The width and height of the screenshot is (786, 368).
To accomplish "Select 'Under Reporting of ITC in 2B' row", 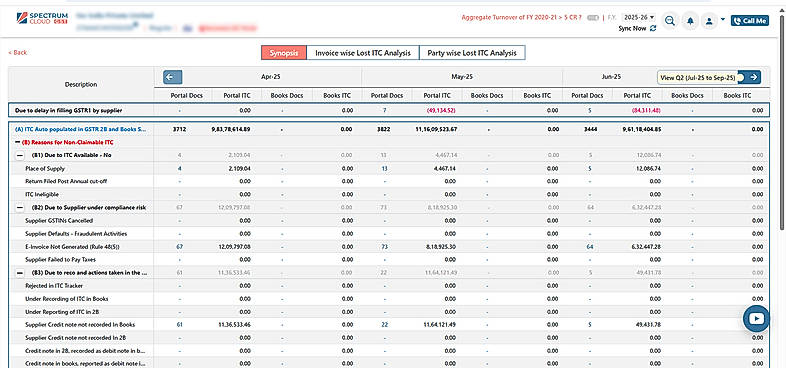I will [389, 312].
